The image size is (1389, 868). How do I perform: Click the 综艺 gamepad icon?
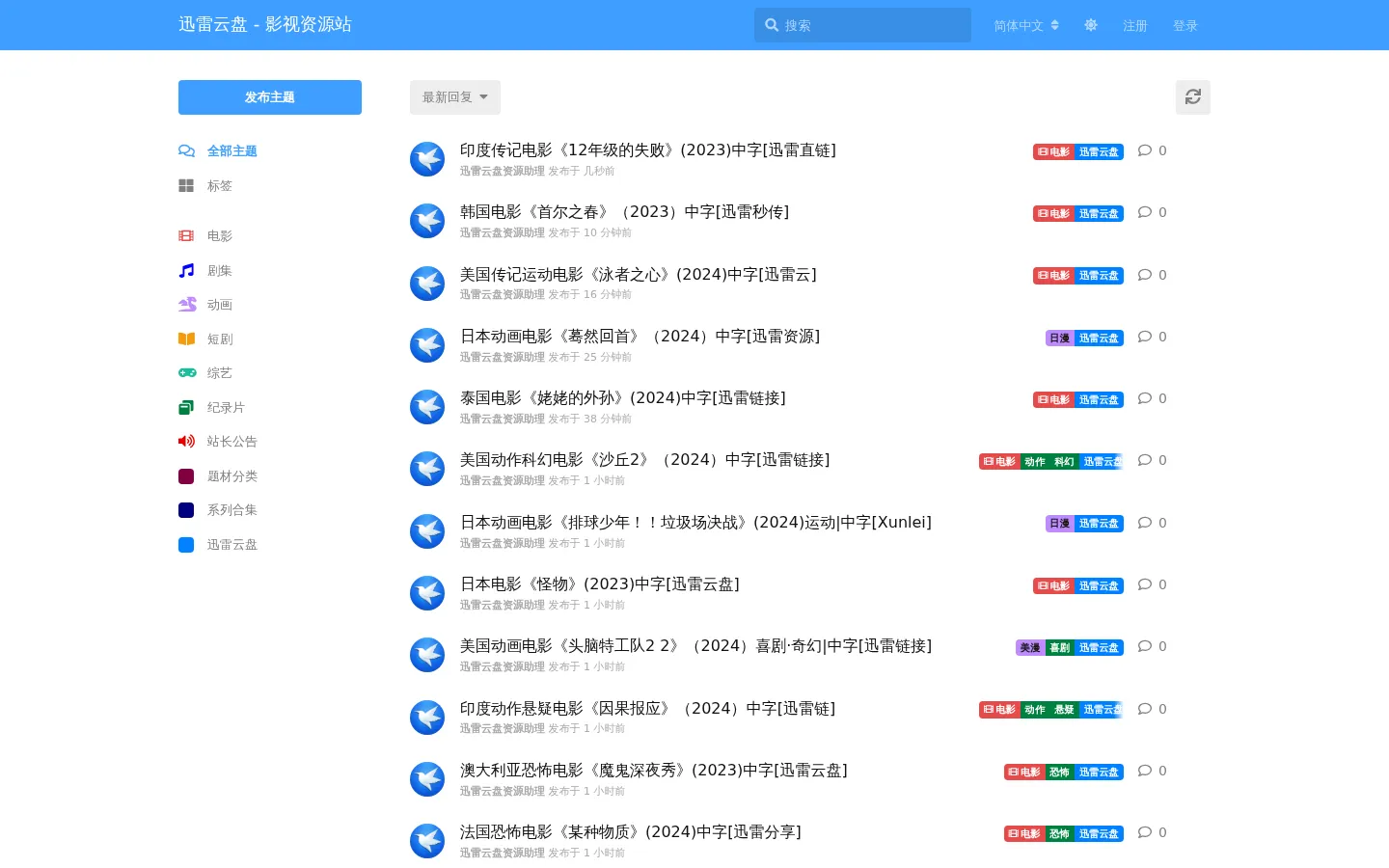(x=187, y=373)
